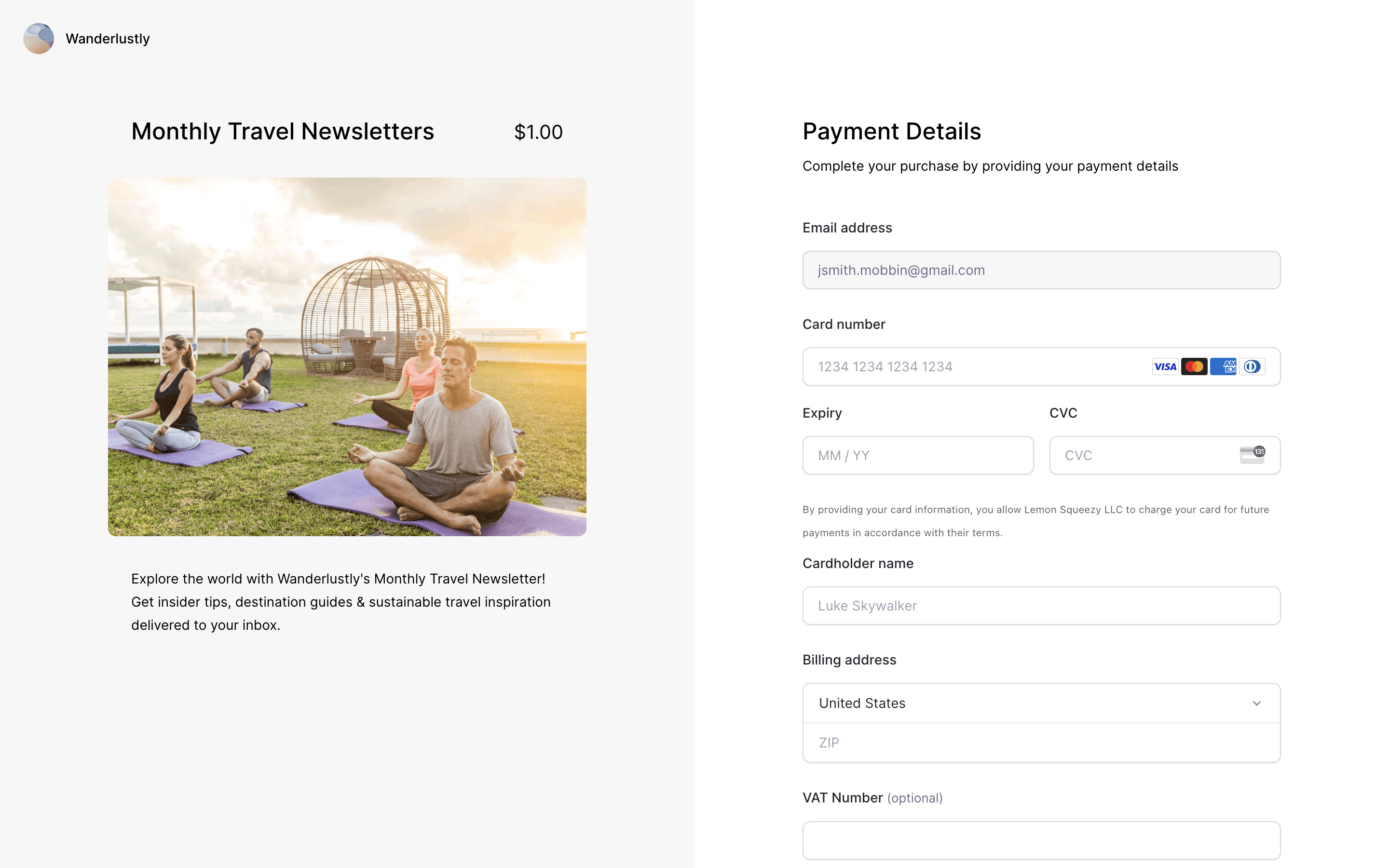Click the Visa card icon
1389x868 pixels.
coord(1165,366)
